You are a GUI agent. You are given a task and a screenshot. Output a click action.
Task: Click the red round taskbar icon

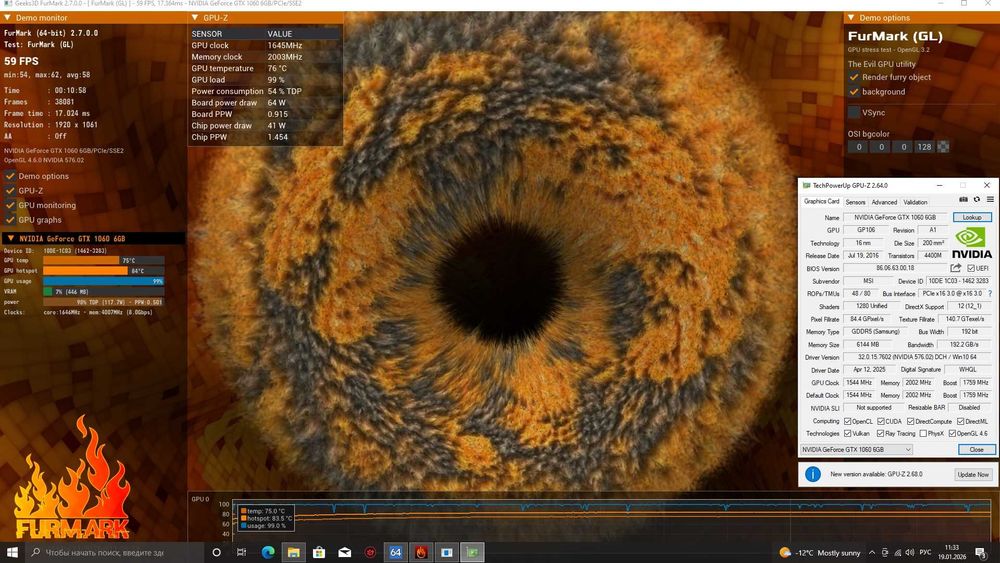click(x=370, y=552)
